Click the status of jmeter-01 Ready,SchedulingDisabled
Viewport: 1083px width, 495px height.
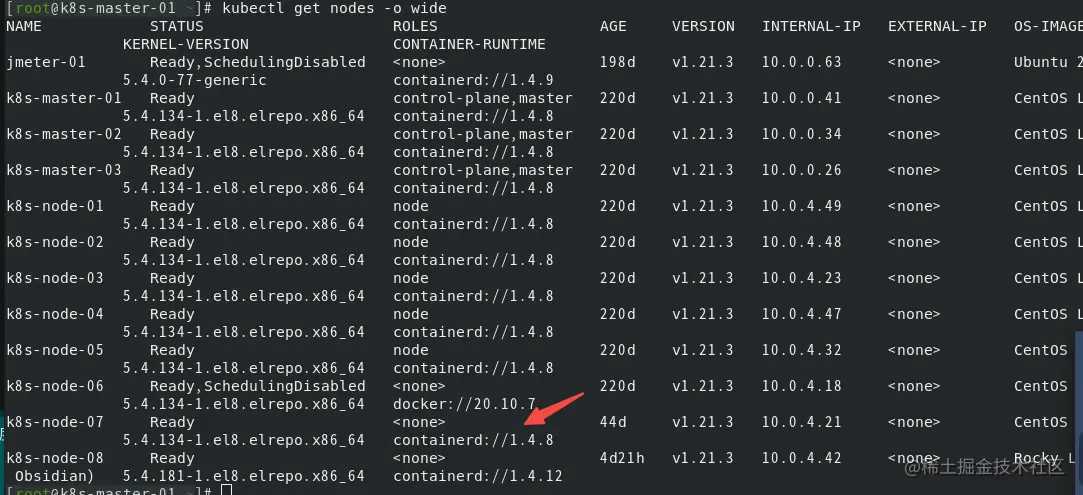(258, 62)
